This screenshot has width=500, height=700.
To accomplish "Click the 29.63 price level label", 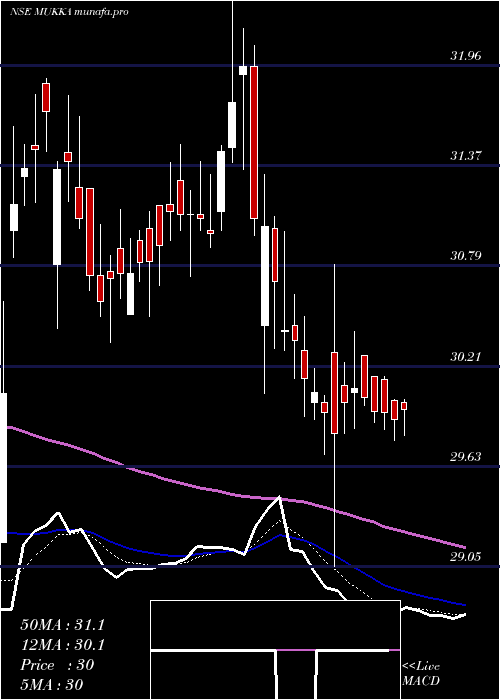I will coord(466,457).
